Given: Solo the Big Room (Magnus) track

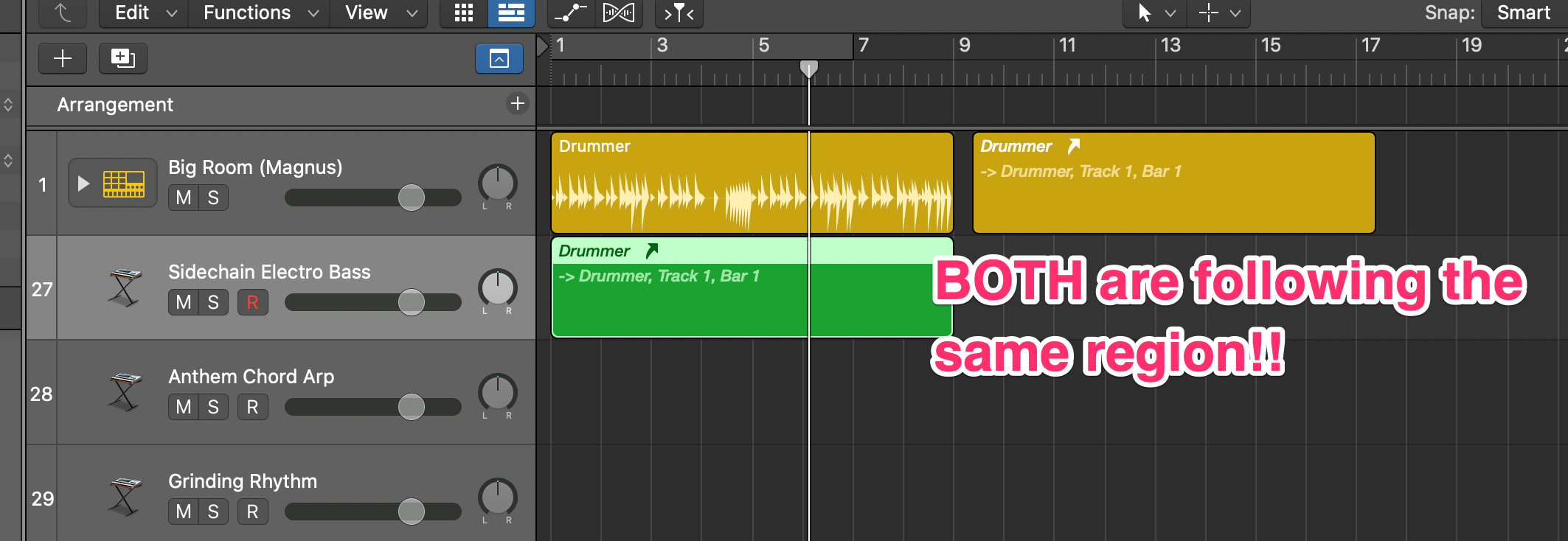Looking at the screenshot, I should point(213,198).
